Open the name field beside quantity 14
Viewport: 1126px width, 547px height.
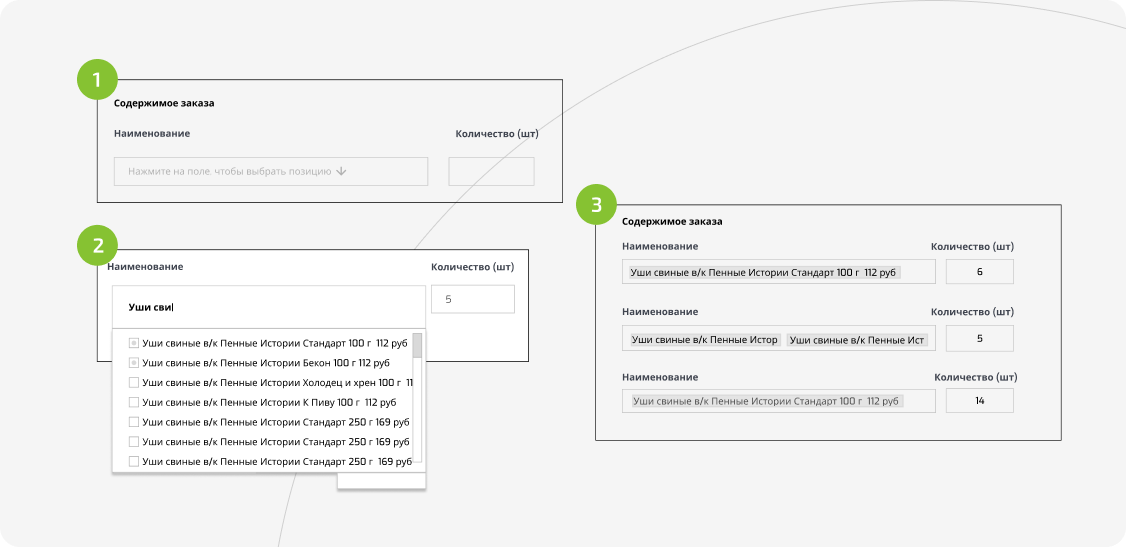click(x=779, y=401)
